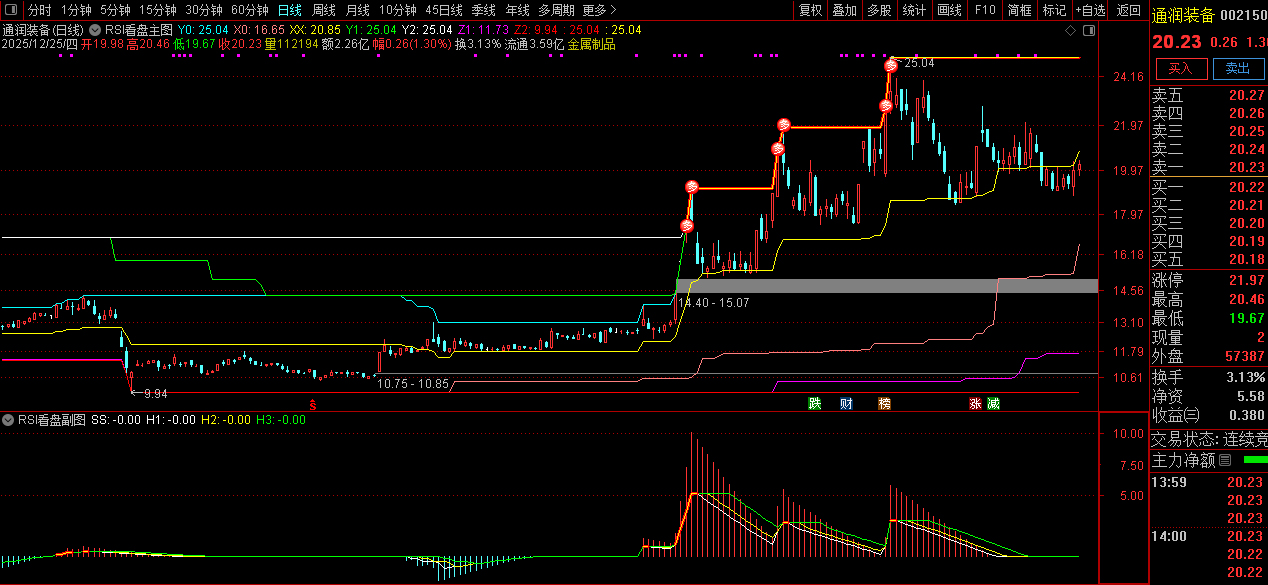
Task: Toggle the left sidebar panel icon
Action: [x=11, y=10]
